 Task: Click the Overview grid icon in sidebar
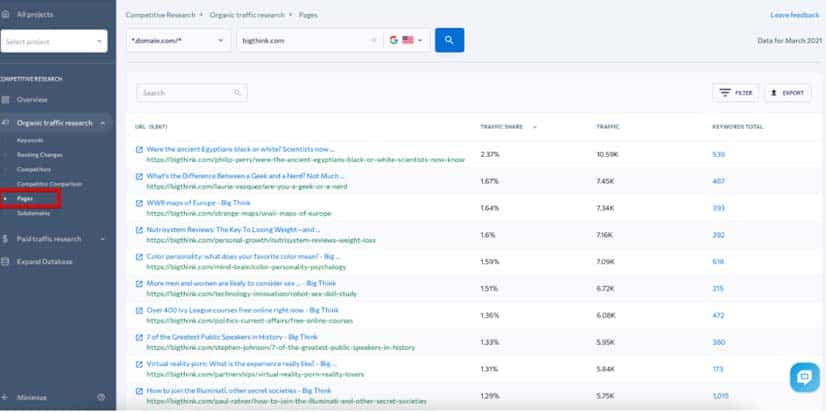point(6,100)
